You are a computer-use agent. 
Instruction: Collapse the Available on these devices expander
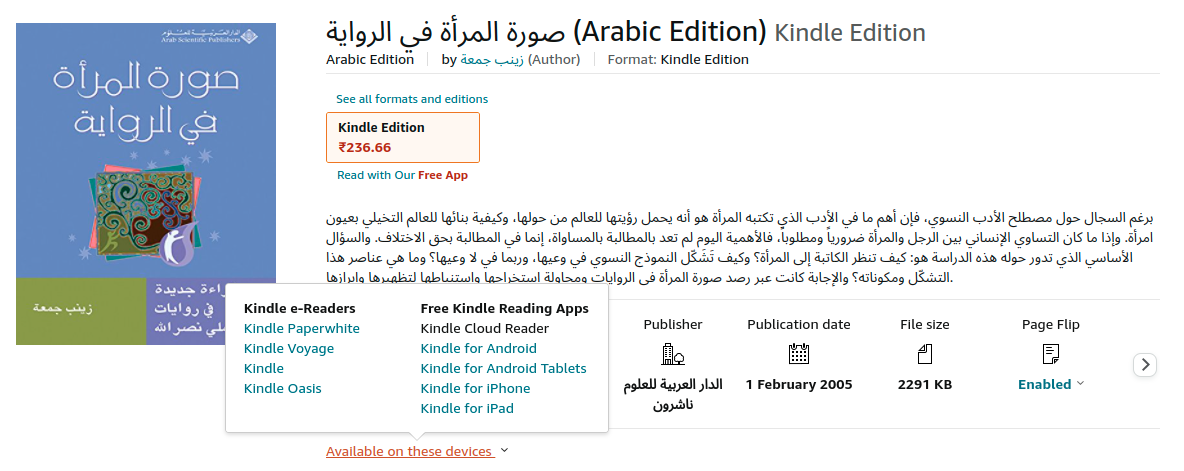tap(417, 452)
